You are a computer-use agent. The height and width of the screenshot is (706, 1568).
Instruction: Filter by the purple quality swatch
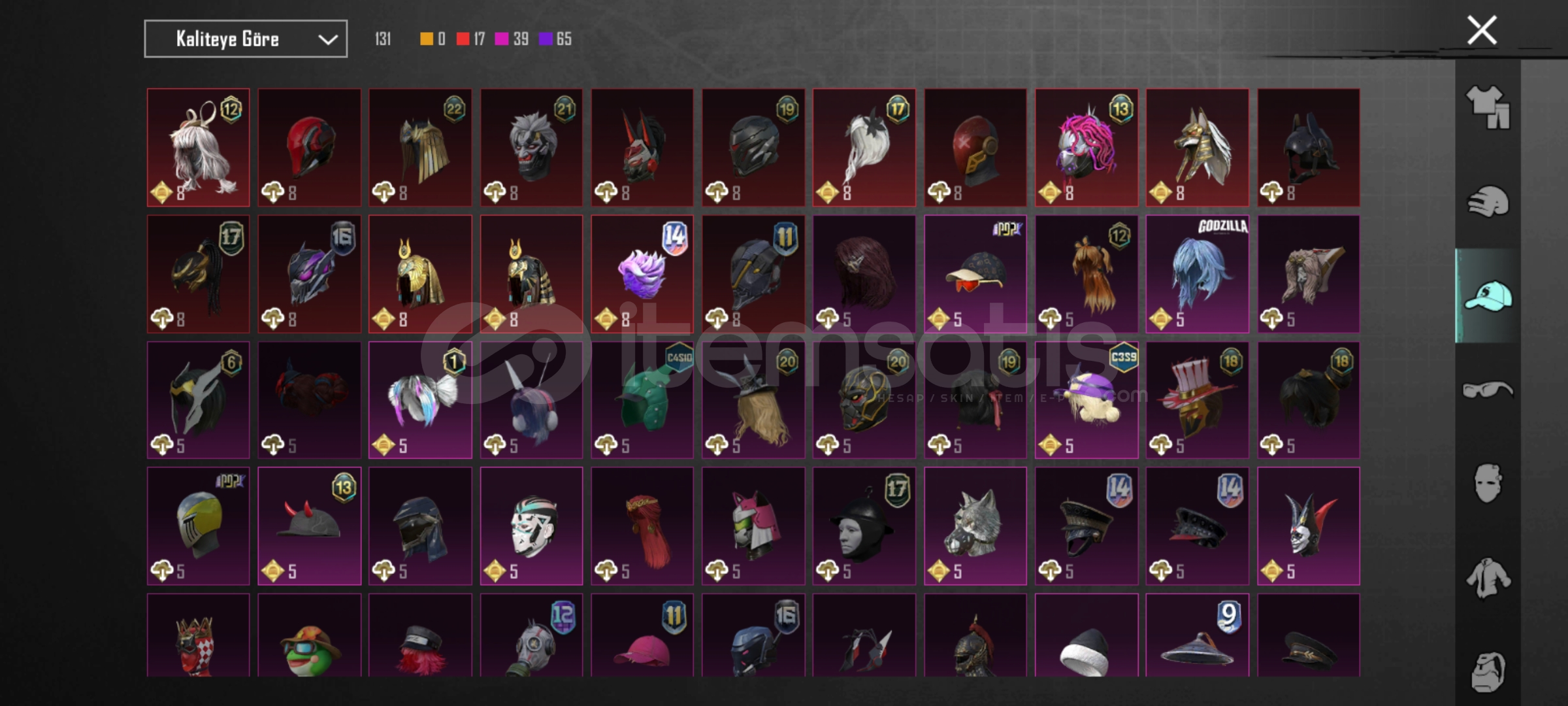[546, 39]
